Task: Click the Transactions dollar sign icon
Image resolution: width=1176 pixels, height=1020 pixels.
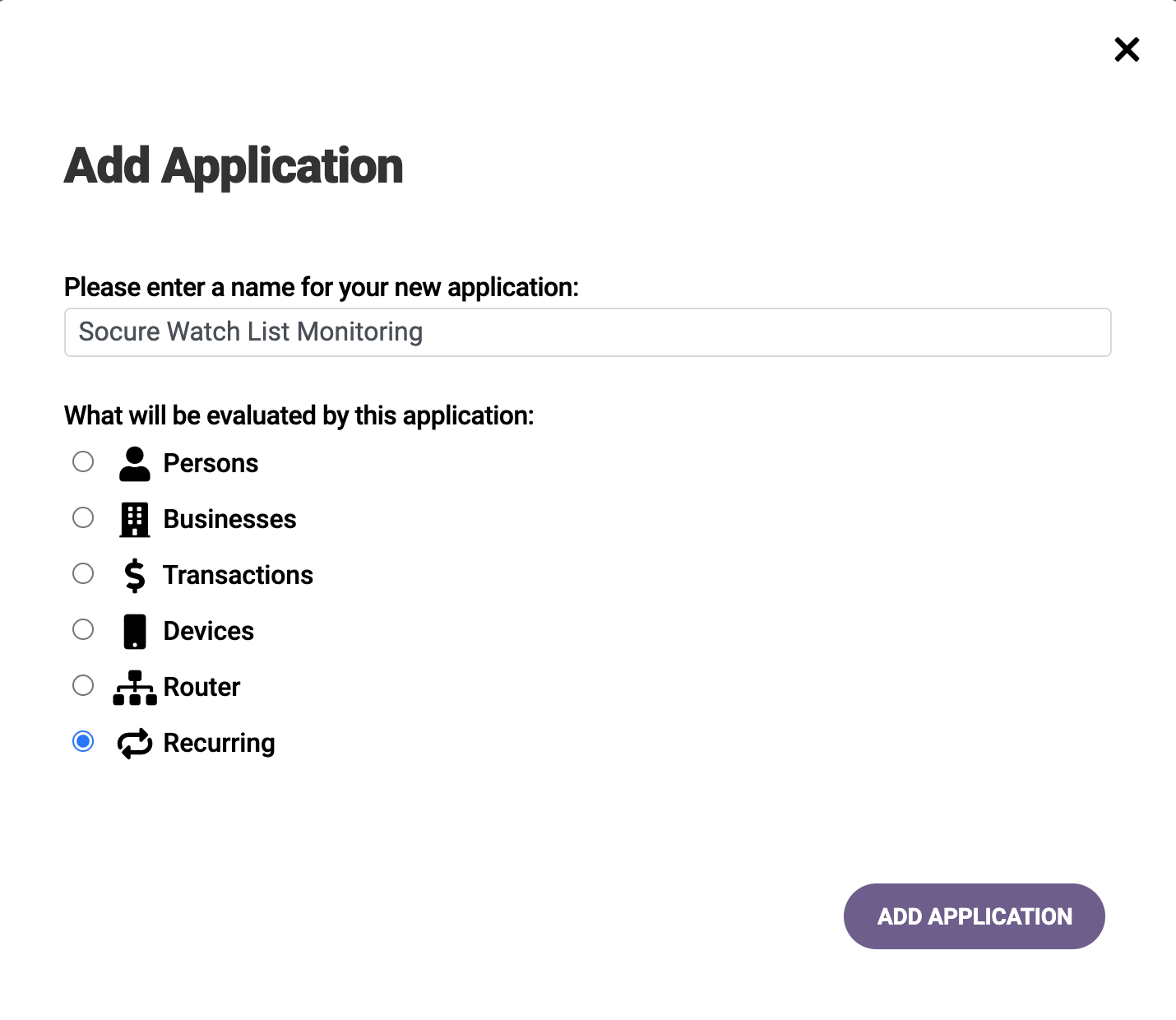Action: [135, 576]
